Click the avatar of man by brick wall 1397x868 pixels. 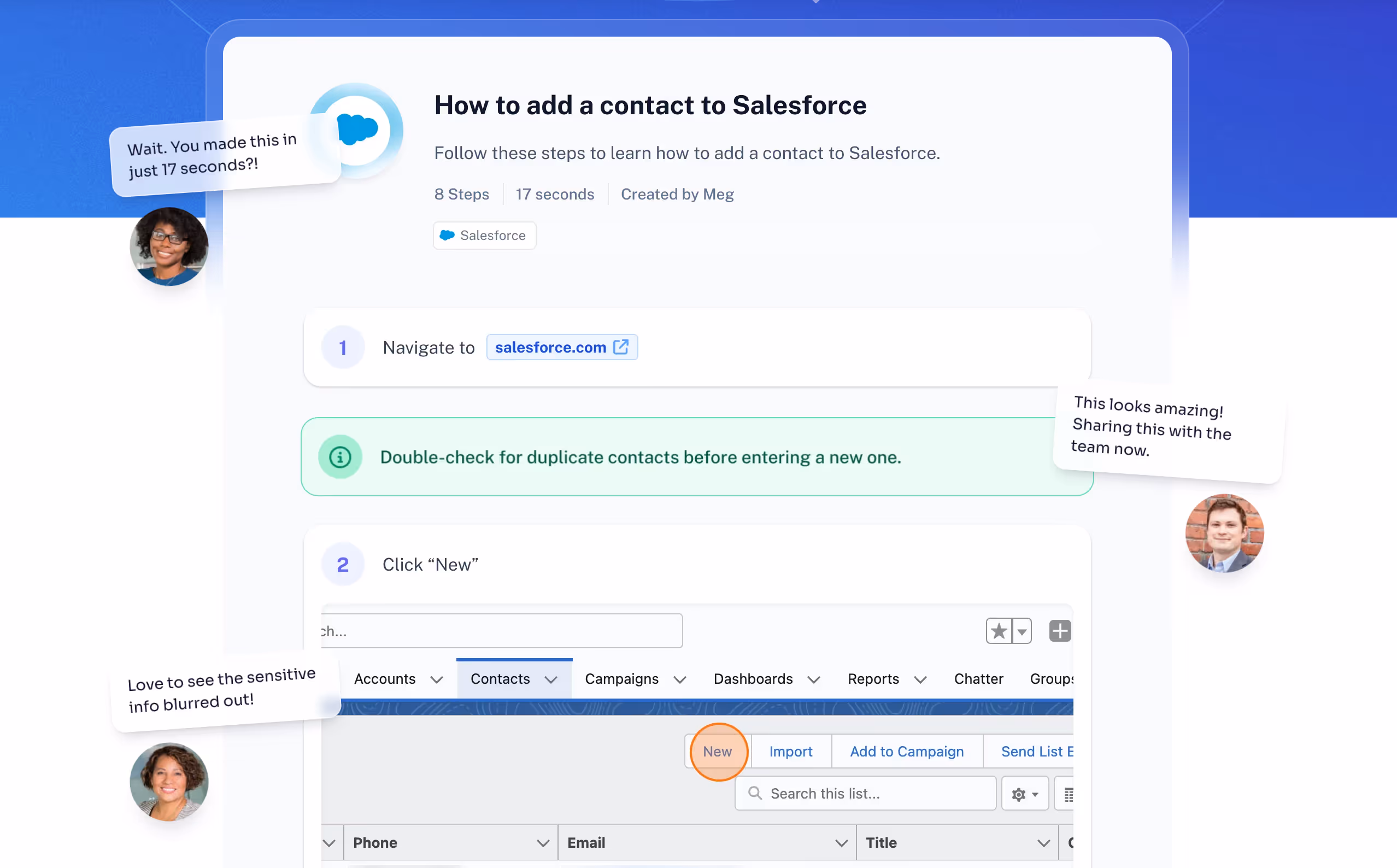point(1224,533)
